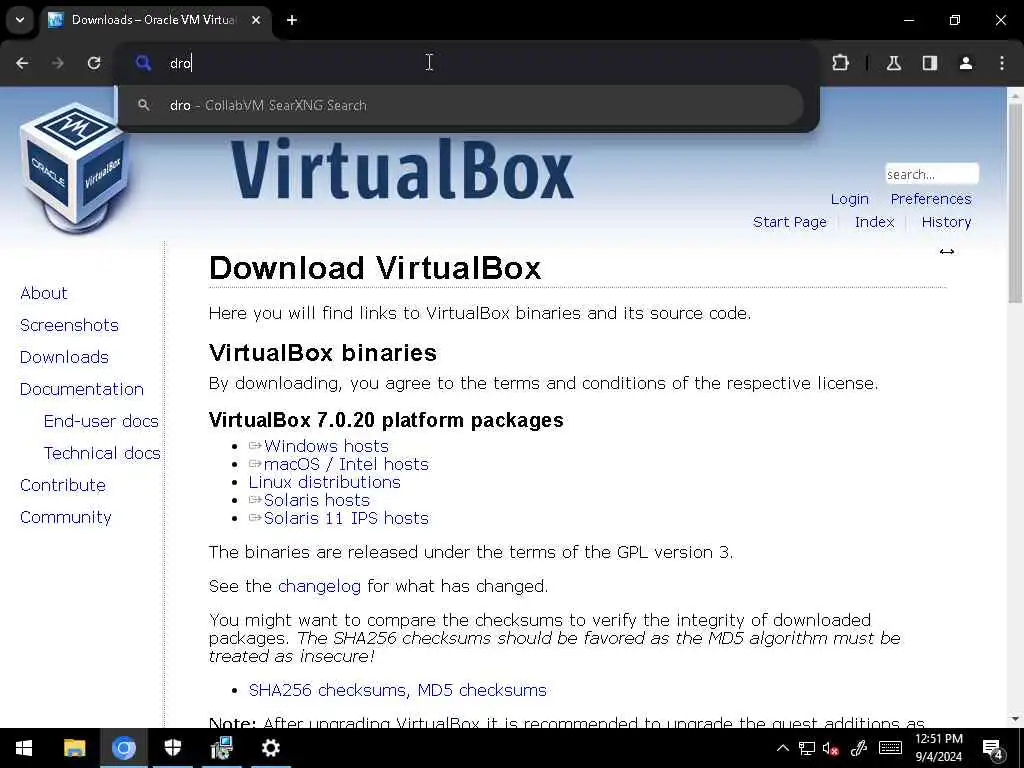Viewport: 1024px width, 768px height.
Task: Open Windows Security shield in taskbar
Action: [x=173, y=748]
